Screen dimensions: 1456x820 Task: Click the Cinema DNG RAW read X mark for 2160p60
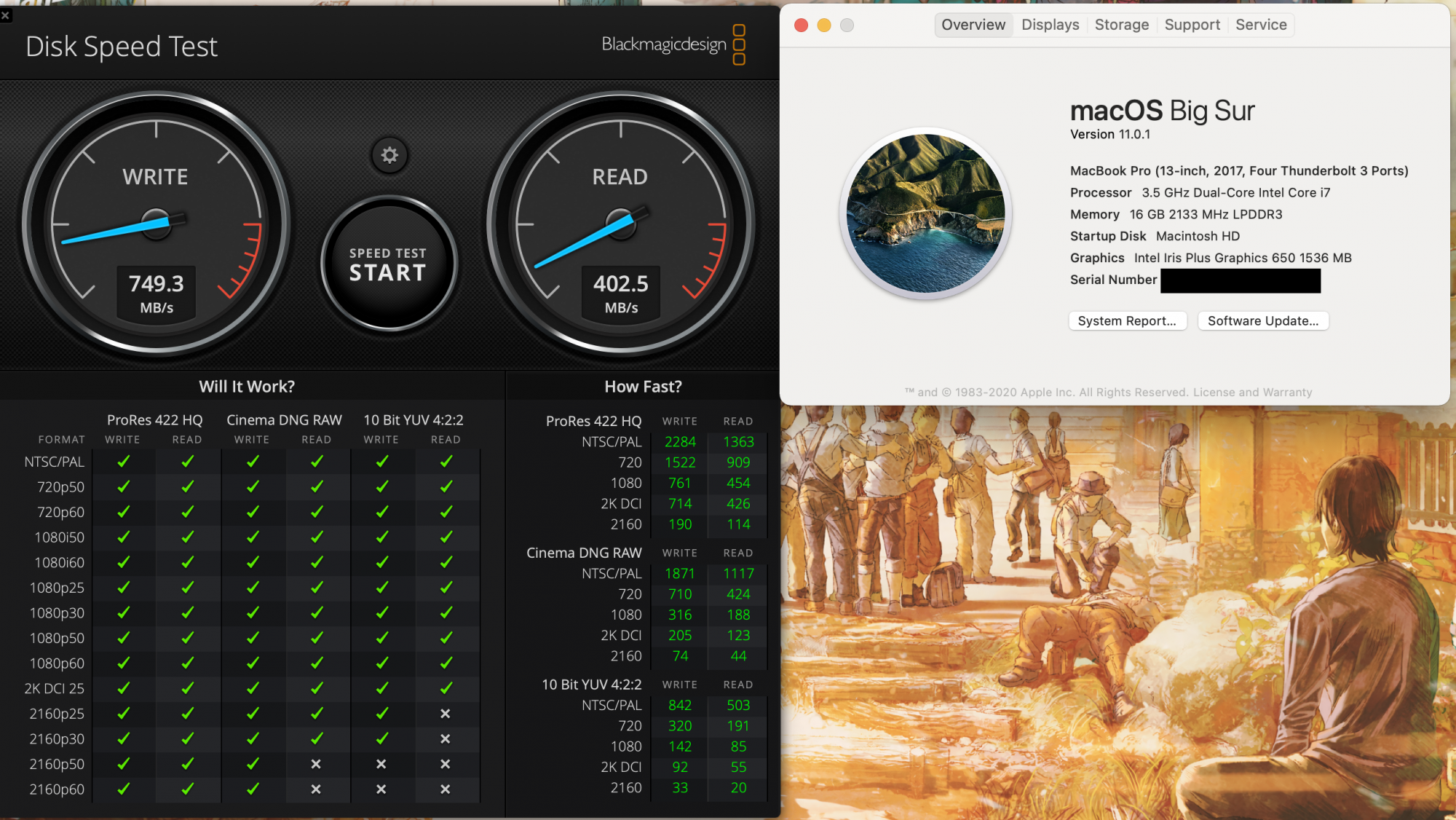click(x=316, y=789)
